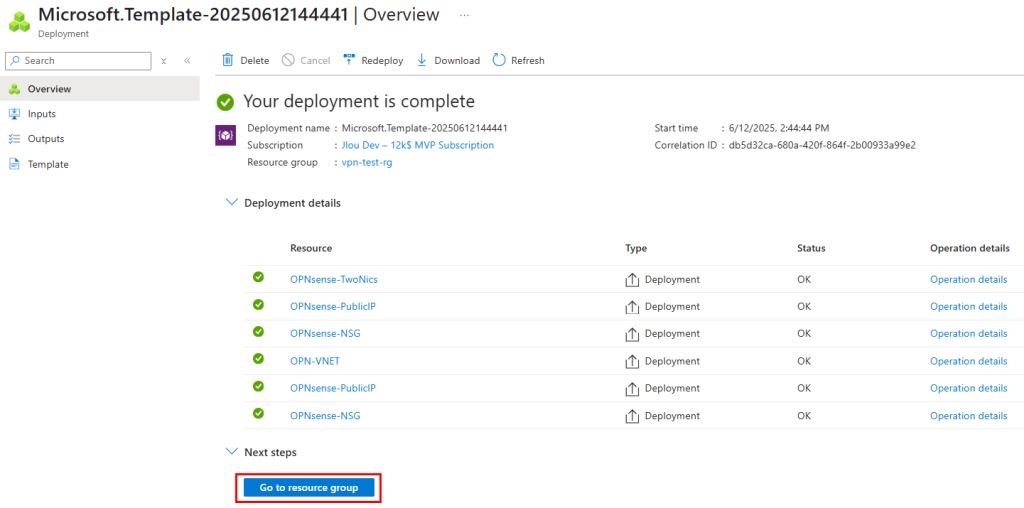Image resolution: width=1024 pixels, height=508 pixels.
Task: Click the green deployment complete checkmark
Action: tap(226, 102)
